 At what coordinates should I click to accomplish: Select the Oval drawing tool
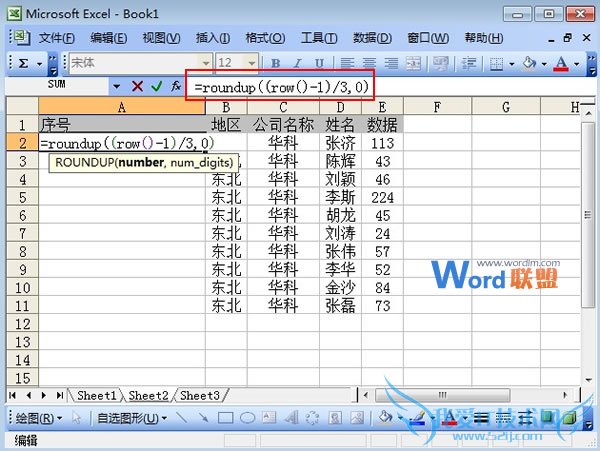tap(248, 418)
